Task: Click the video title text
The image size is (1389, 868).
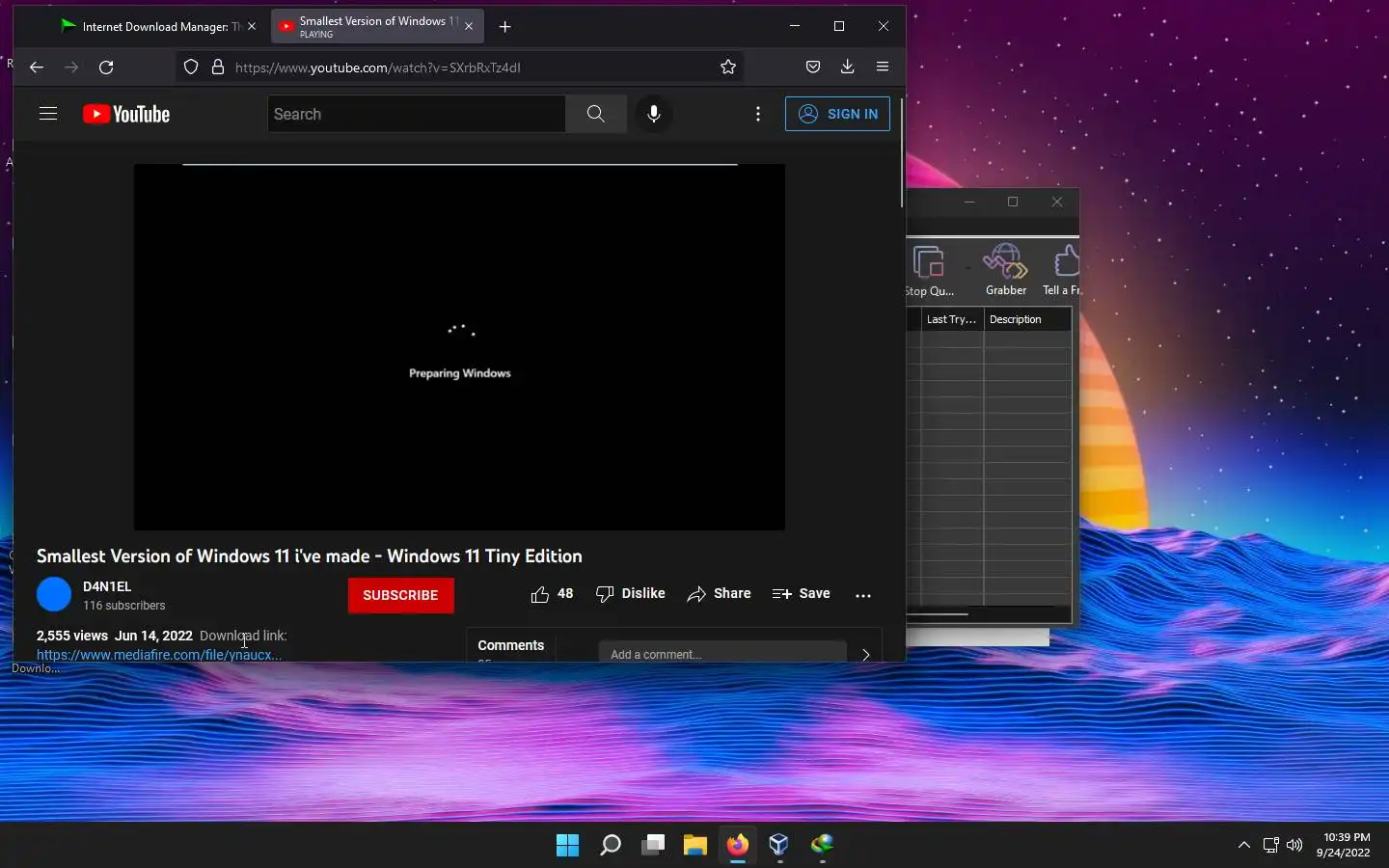Action: tap(310, 556)
